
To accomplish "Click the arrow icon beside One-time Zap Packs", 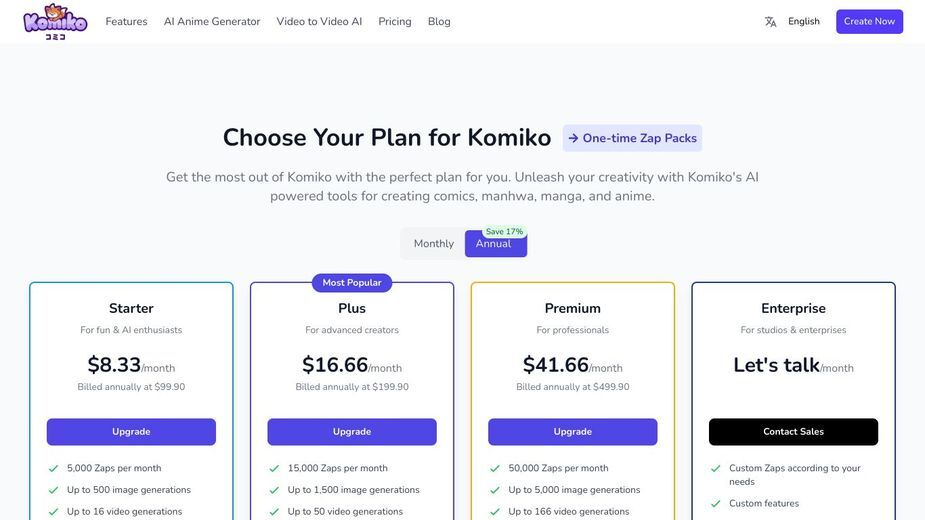I will pyautogui.click(x=573, y=138).
